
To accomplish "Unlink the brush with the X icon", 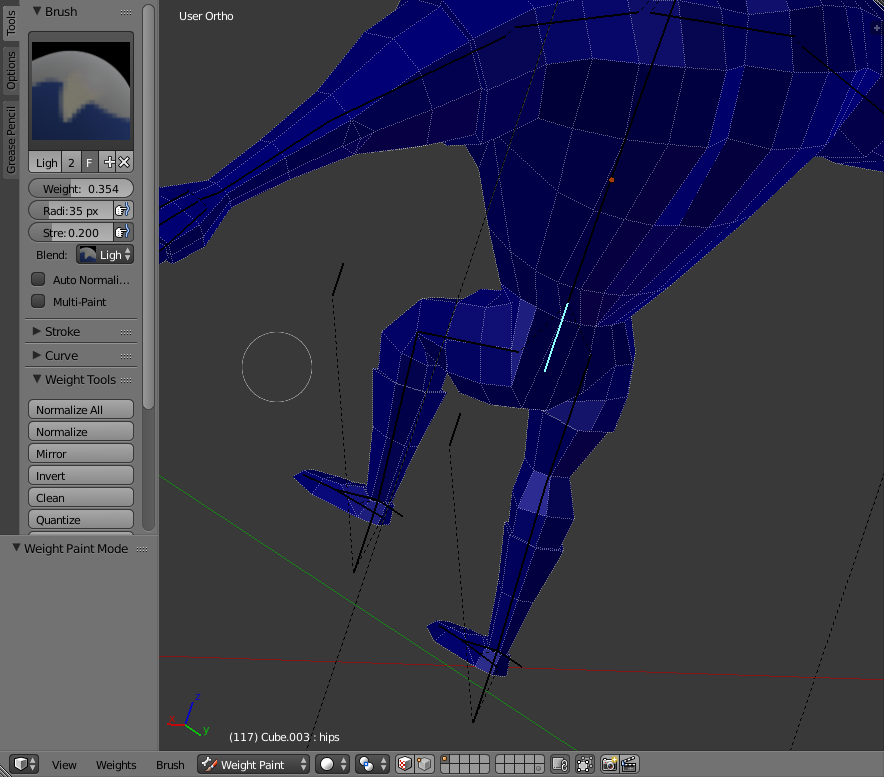I will (124, 162).
